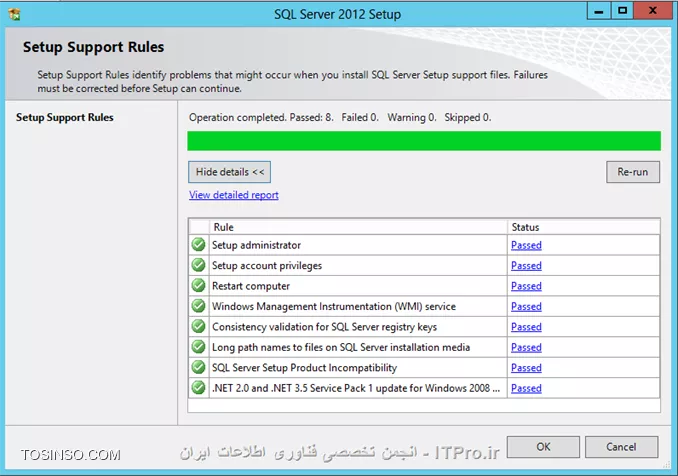678x476 pixels.
Task: Select 'SQL Server Setup Product Incompatibility' text
Action: click(304, 368)
